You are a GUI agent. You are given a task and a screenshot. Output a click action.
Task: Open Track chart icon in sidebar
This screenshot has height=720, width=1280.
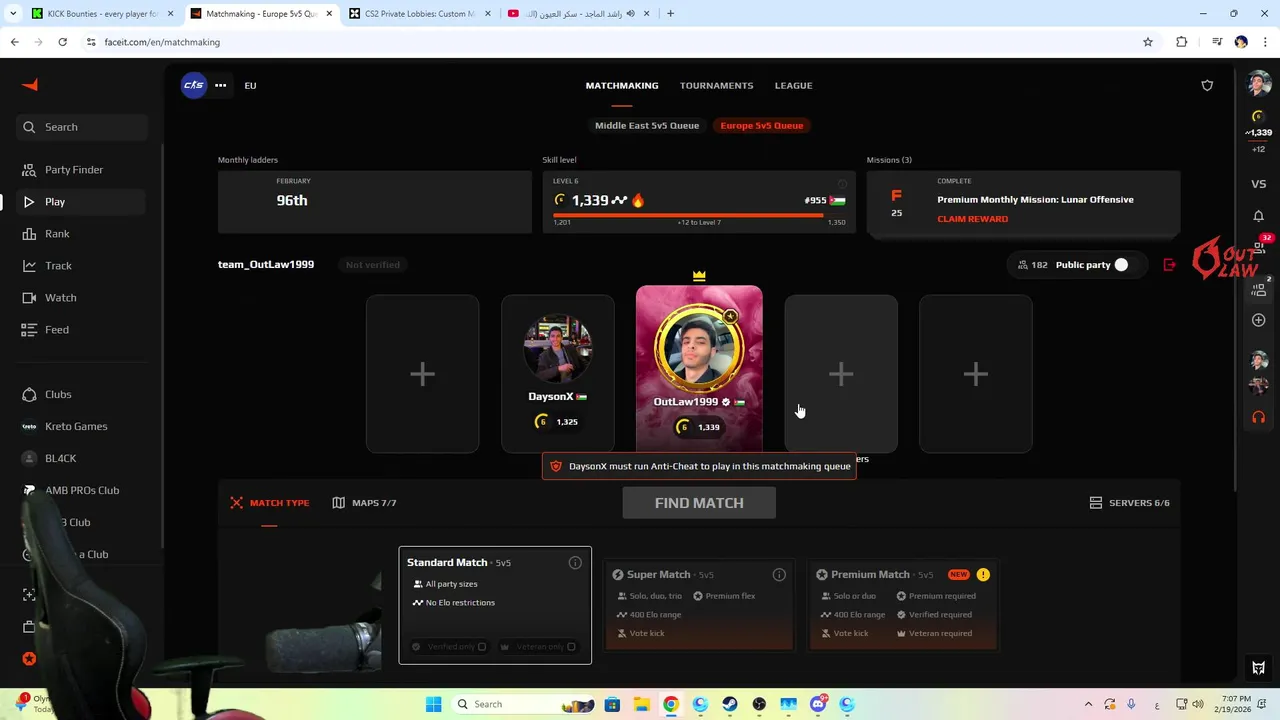29,266
